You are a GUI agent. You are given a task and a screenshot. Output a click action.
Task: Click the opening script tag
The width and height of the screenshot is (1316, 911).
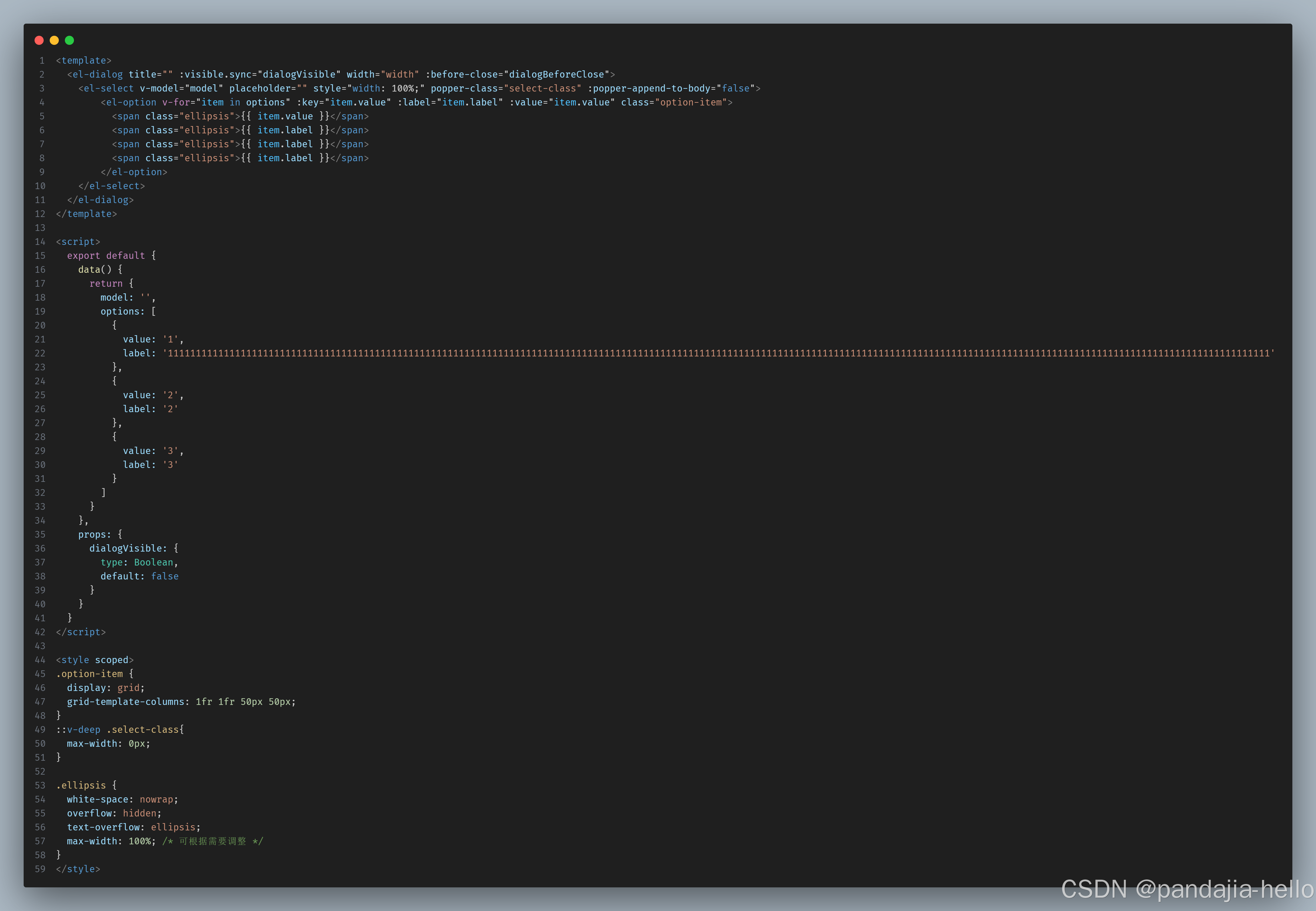pyautogui.click(x=78, y=242)
